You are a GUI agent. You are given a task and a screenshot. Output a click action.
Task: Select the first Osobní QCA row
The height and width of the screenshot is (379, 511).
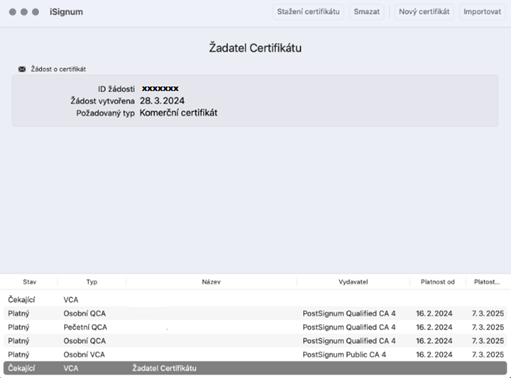click(255, 313)
